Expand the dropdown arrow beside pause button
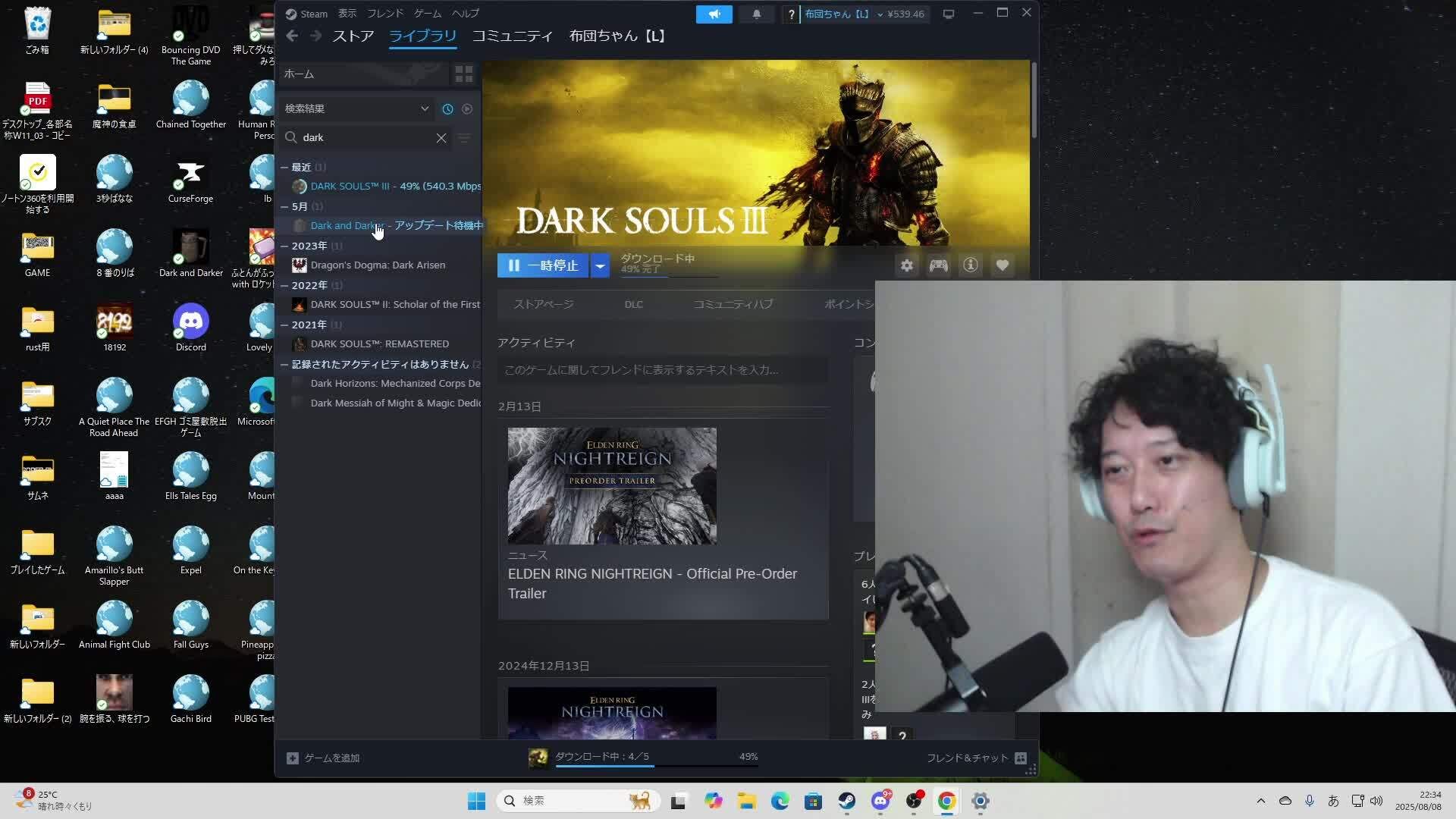This screenshot has width=1456, height=819. click(600, 265)
